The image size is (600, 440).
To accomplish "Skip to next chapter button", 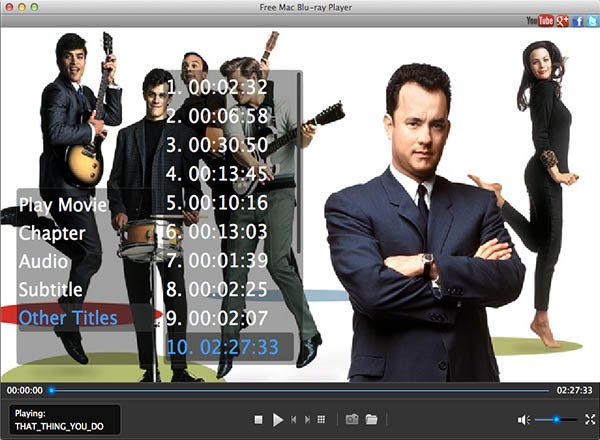I will 307,420.
